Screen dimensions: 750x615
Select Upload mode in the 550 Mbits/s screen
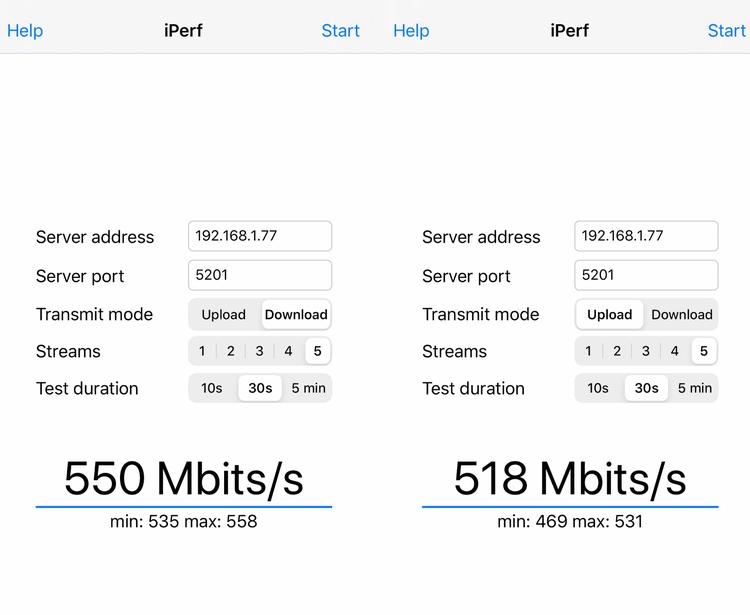(223, 314)
